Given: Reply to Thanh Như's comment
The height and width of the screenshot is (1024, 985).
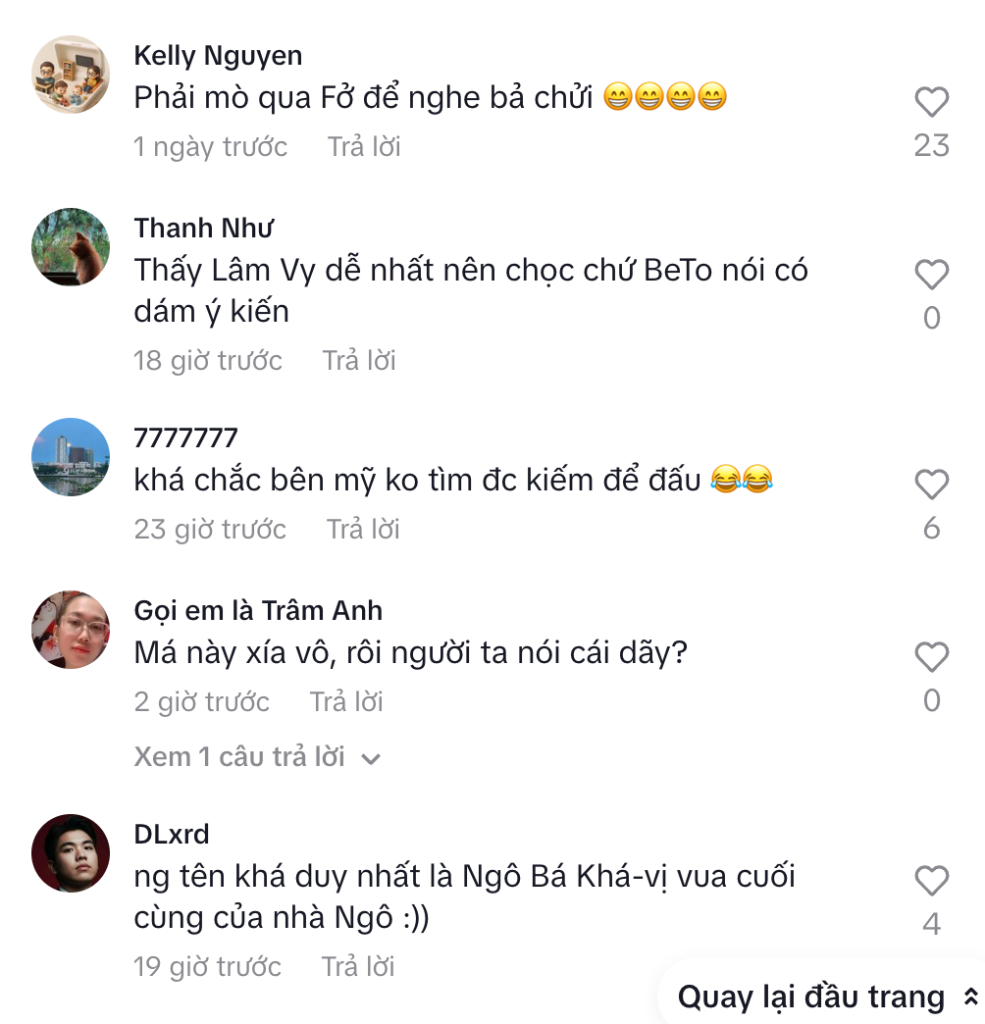Looking at the screenshot, I should pos(358,360).
